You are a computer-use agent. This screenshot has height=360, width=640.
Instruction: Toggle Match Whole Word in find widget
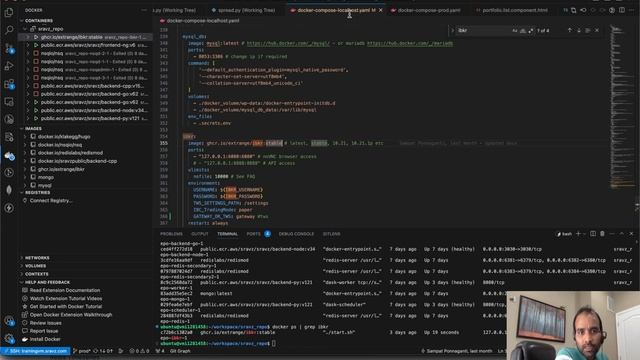[523, 31]
